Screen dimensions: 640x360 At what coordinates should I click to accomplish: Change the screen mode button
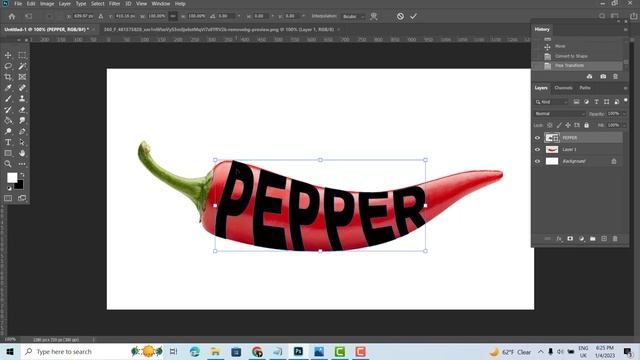pyautogui.click(x=22, y=198)
